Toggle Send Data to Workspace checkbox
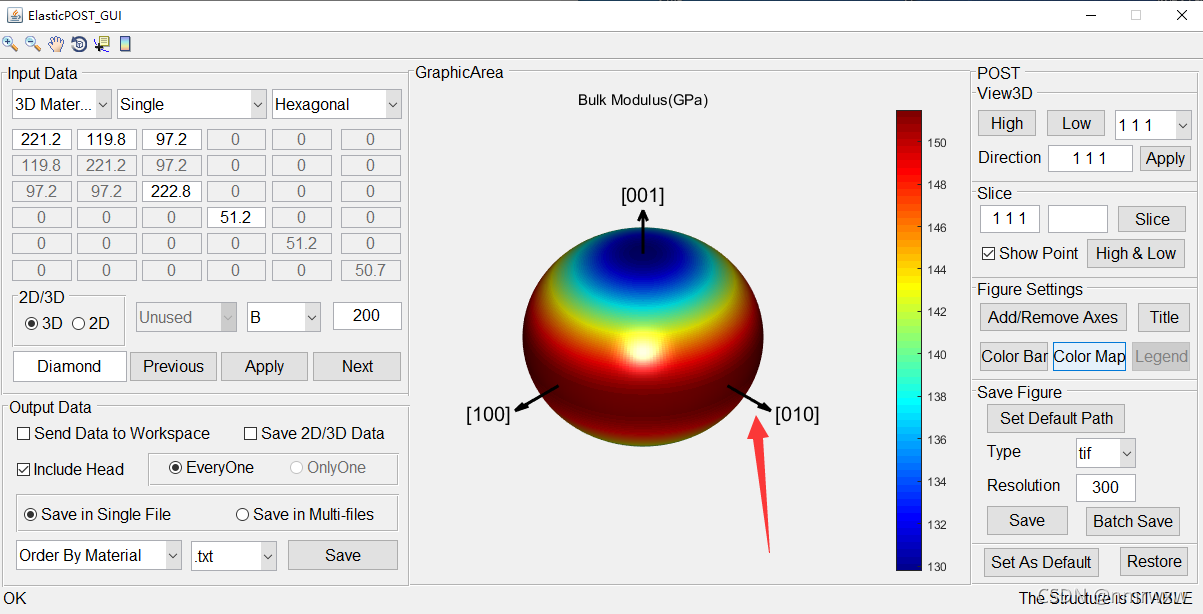1203x614 pixels. tap(23, 434)
